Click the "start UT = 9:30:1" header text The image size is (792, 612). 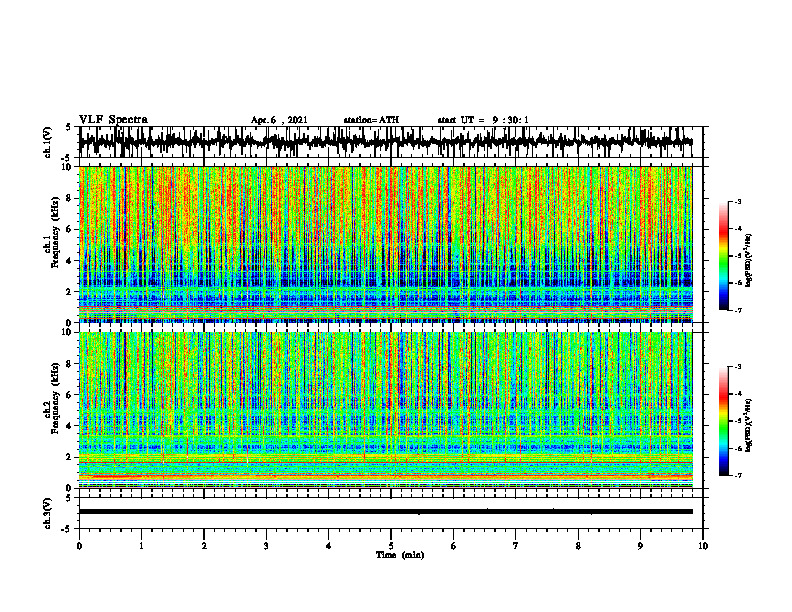click(x=483, y=120)
